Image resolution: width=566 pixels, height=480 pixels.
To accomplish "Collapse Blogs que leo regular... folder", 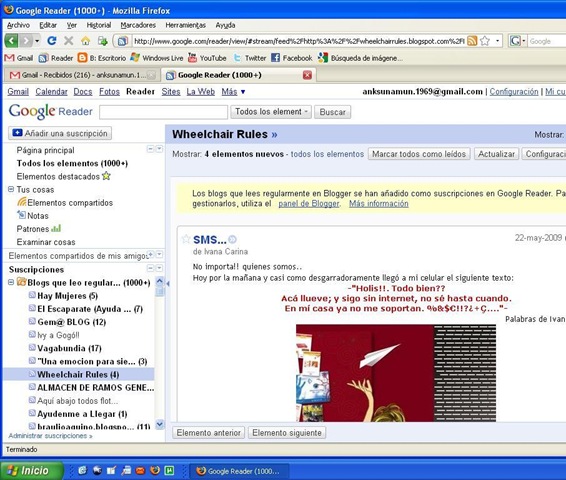I will coord(11,282).
